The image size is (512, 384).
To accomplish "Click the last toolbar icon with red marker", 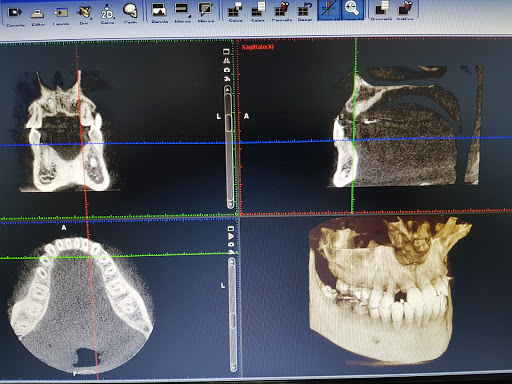I will click(x=405, y=8).
